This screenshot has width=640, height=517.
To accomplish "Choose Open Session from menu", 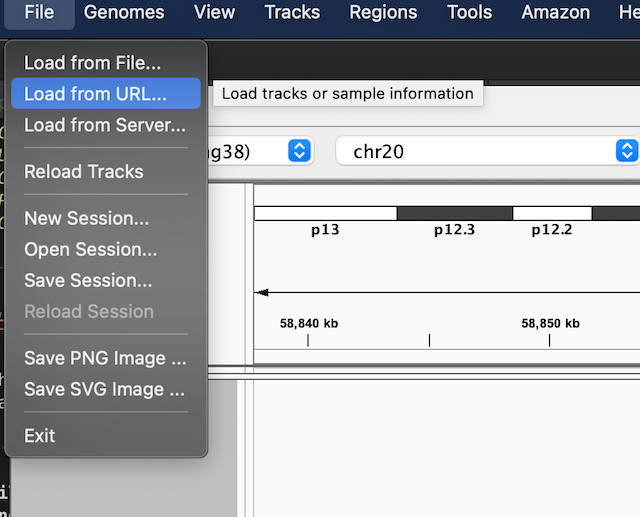I will (x=90, y=250).
